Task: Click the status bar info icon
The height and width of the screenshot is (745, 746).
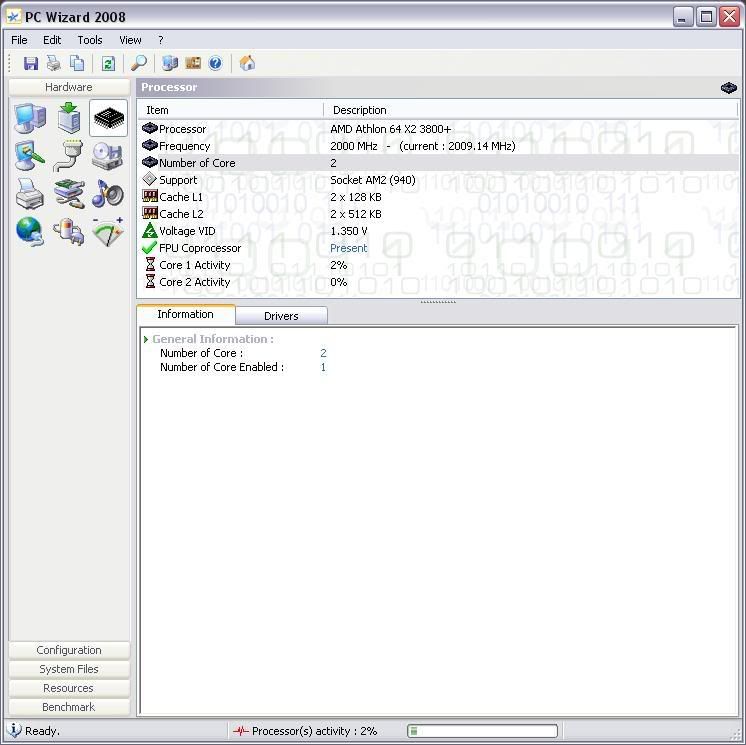Action: [15, 730]
